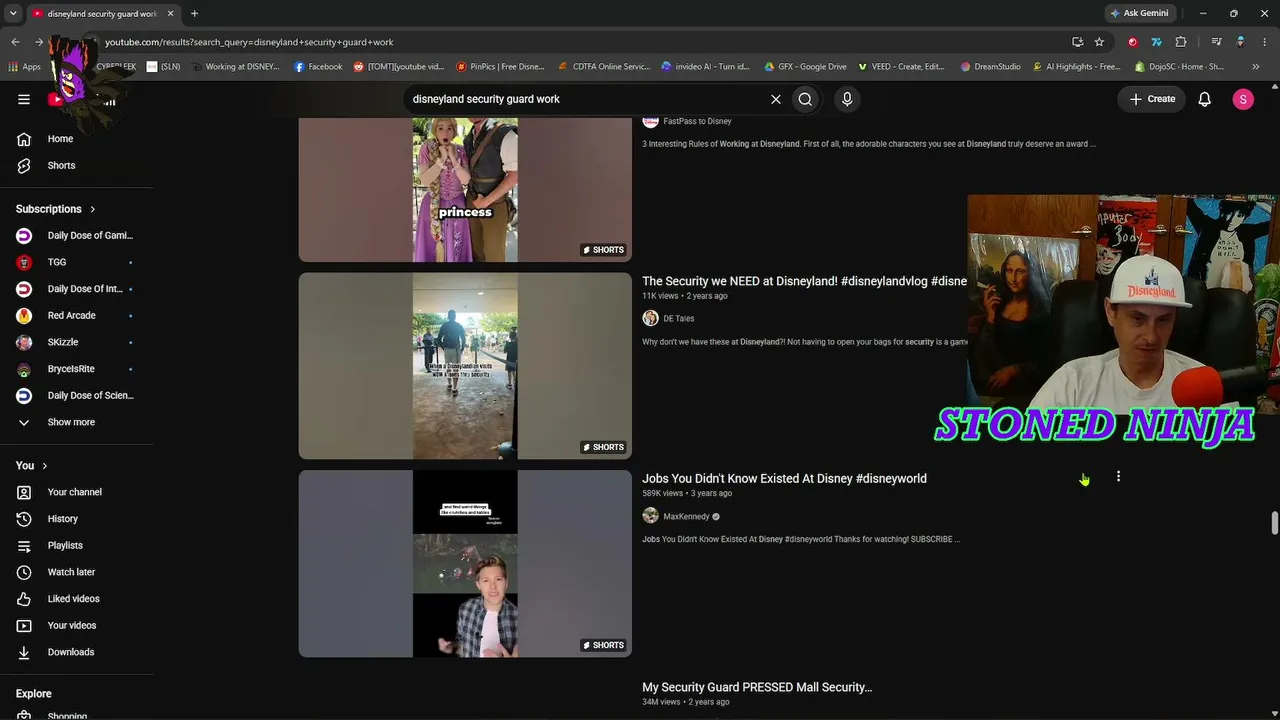Open 'Jobs You Didn't Know Existed At Disney' title

[784, 478]
